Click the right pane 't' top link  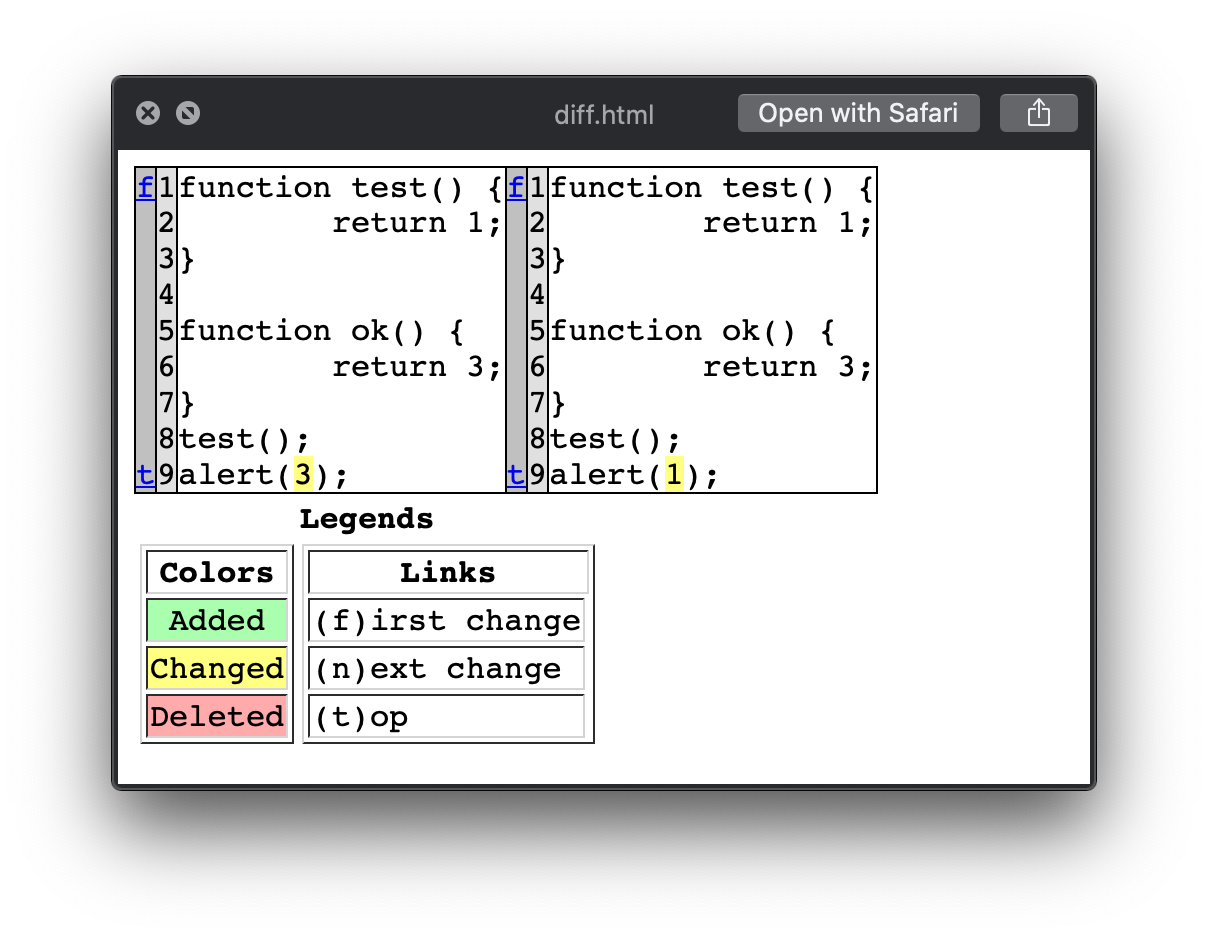tap(516, 474)
